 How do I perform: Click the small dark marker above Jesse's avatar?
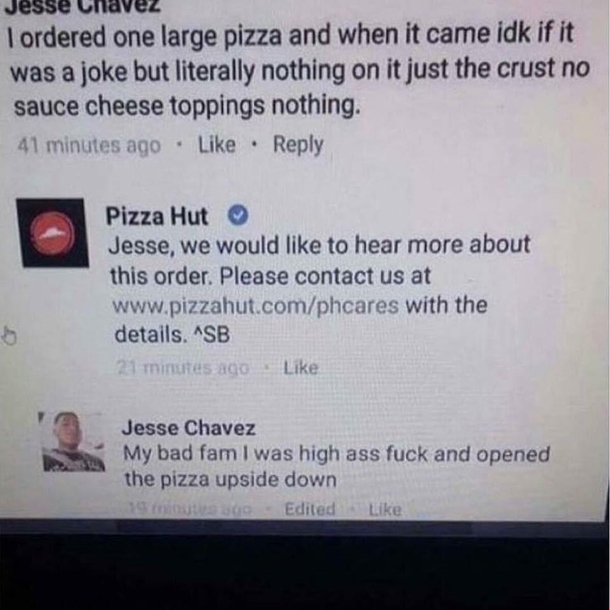point(40,417)
